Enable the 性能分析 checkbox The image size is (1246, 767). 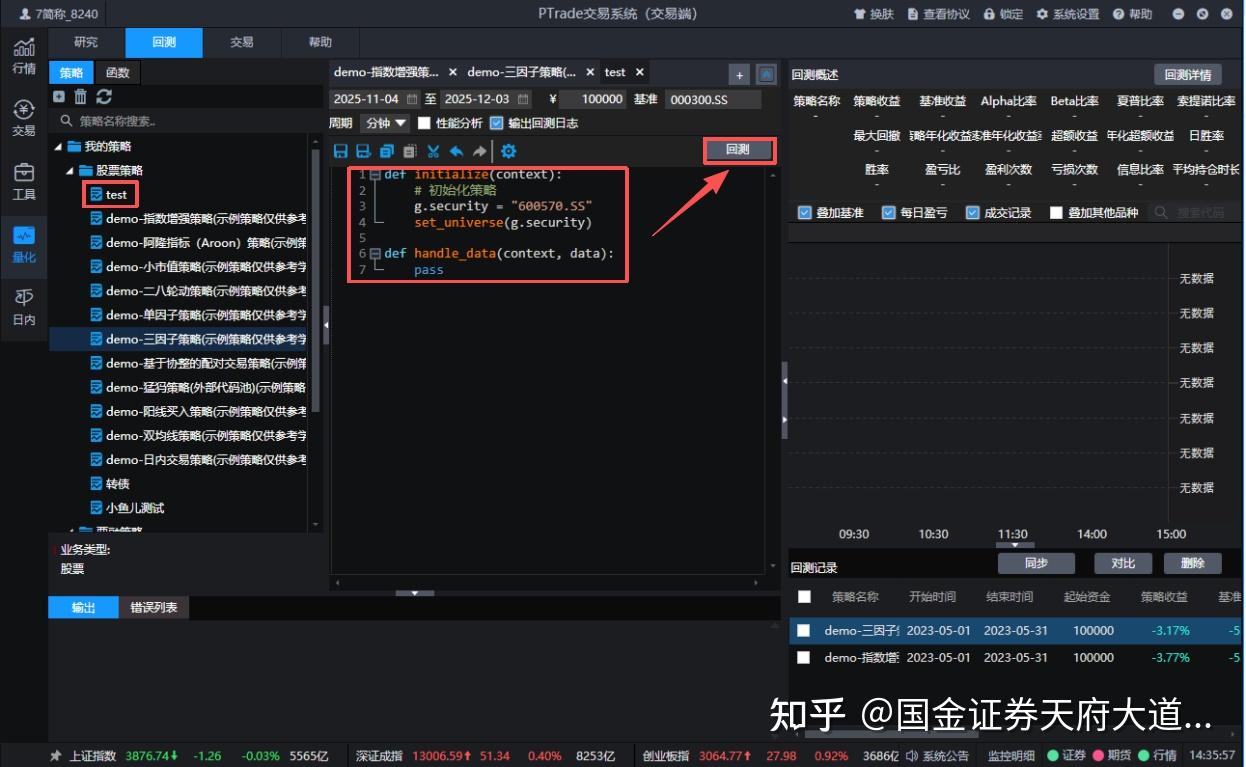422,123
